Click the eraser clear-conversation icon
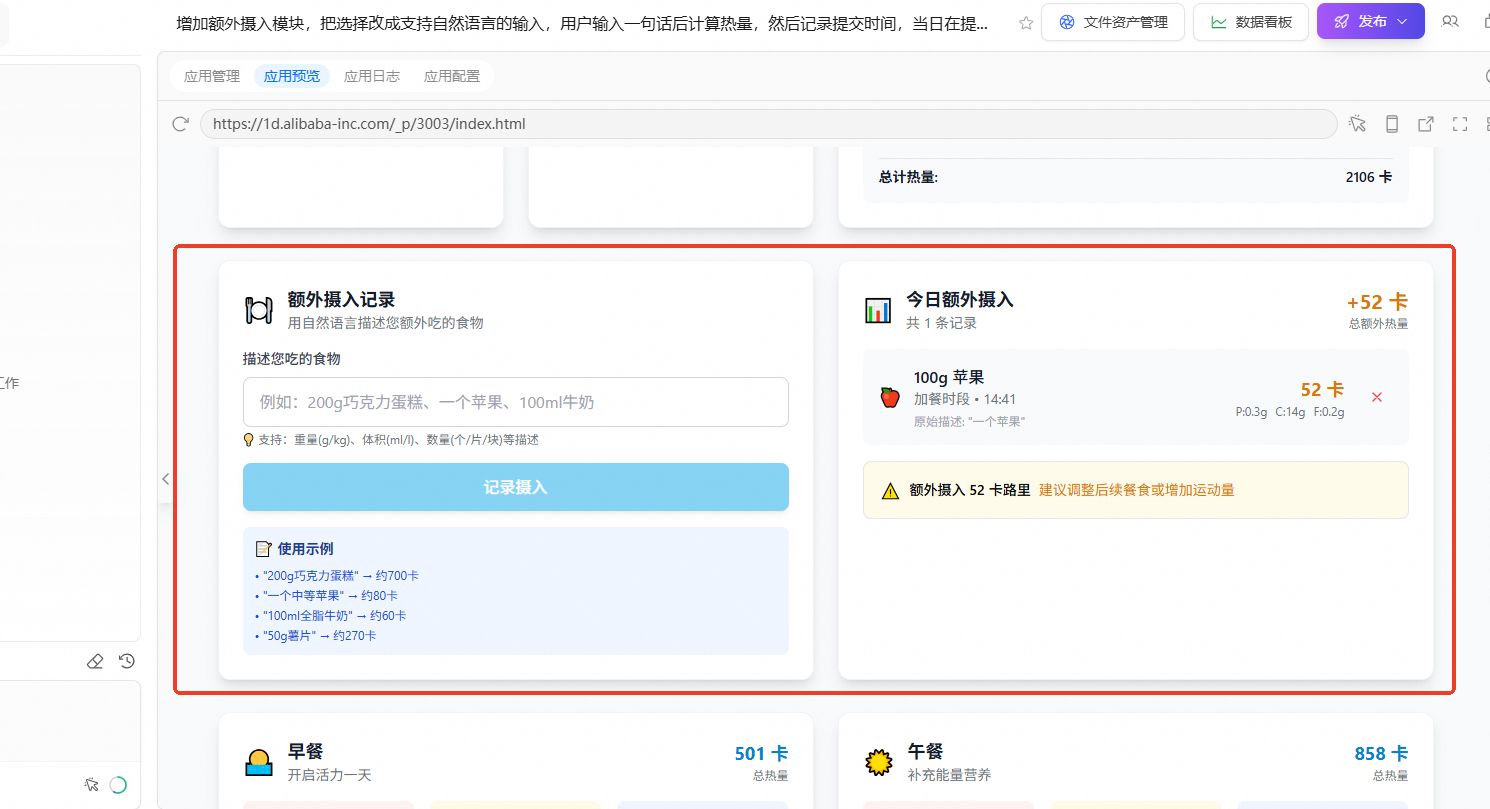The image size is (1490, 809). (x=95, y=661)
